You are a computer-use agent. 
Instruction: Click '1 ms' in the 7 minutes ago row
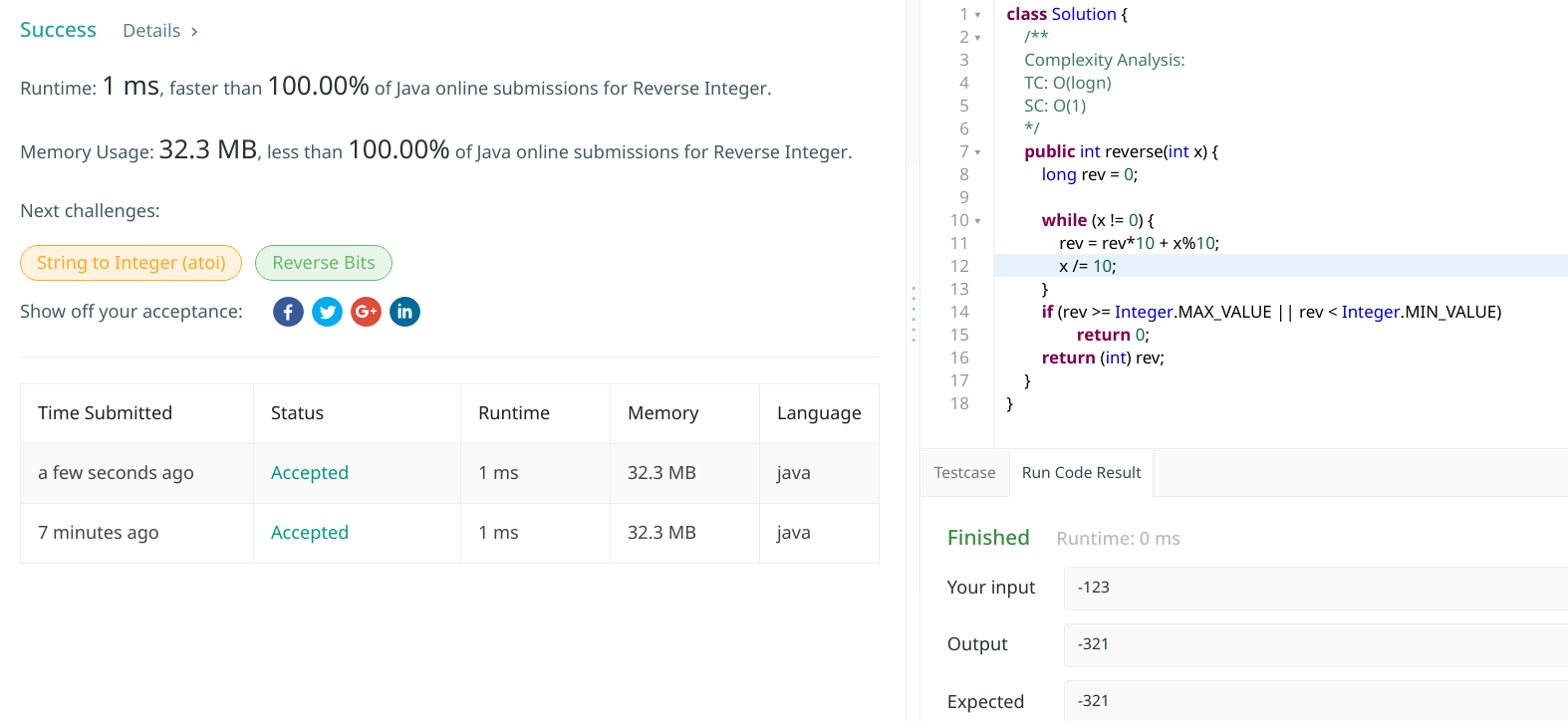coord(498,533)
